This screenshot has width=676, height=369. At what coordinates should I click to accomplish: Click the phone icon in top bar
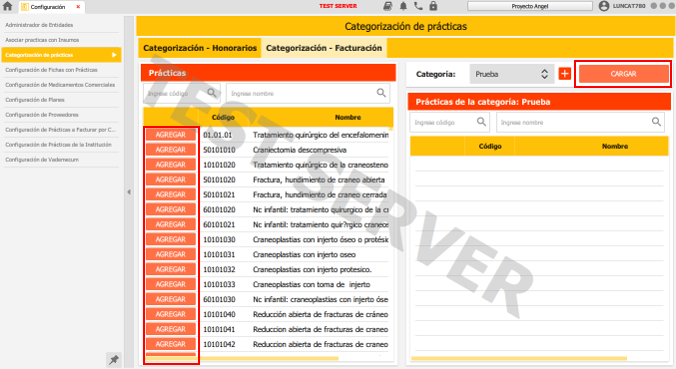point(418,6)
